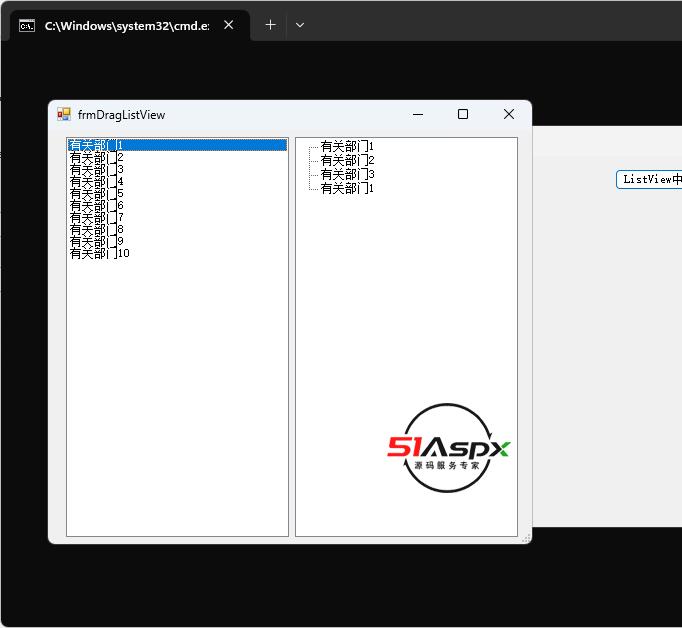Image resolution: width=682 pixels, height=628 pixels.
Task: Select last 有关部门1 node in right tree
Action: click(x=347, y=188)
